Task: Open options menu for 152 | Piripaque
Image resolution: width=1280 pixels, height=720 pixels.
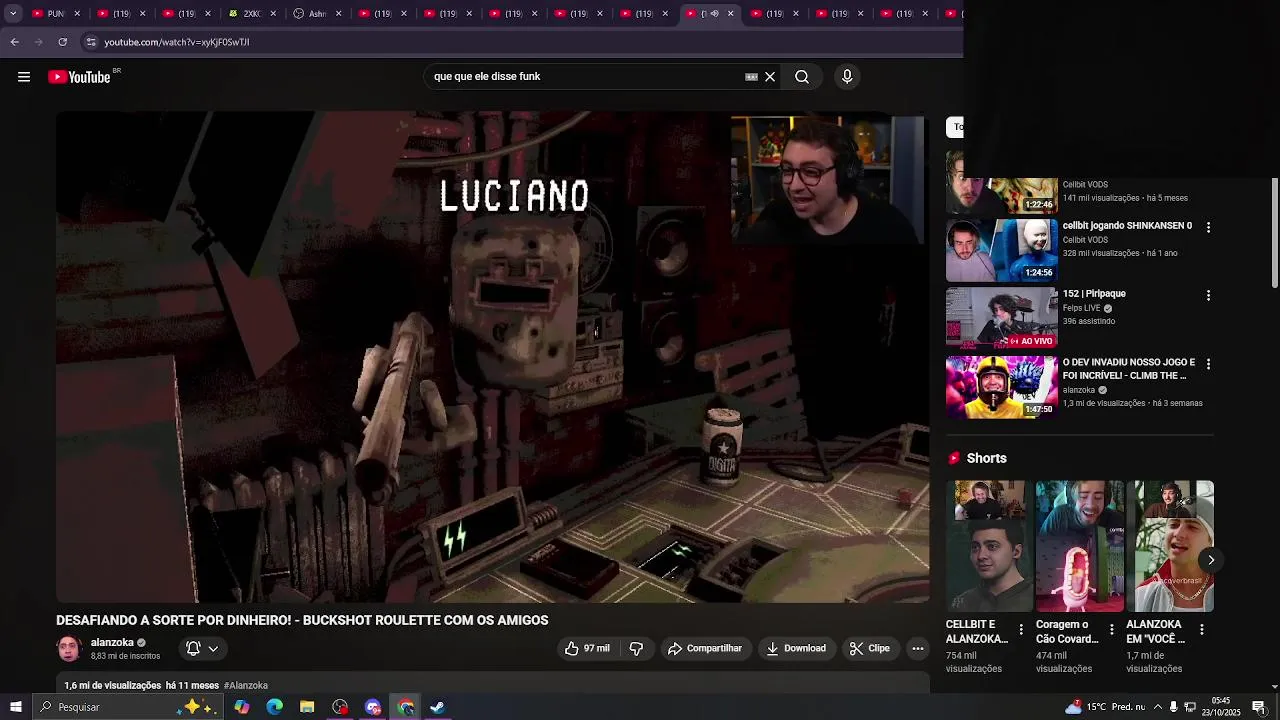Action: pyautogui.click(x=1208, y=296)
